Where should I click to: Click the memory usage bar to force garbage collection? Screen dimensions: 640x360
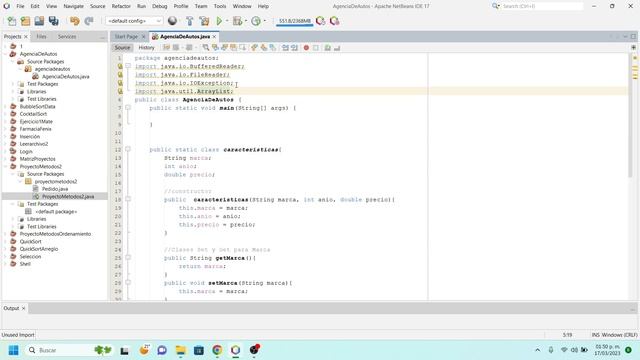294,21
